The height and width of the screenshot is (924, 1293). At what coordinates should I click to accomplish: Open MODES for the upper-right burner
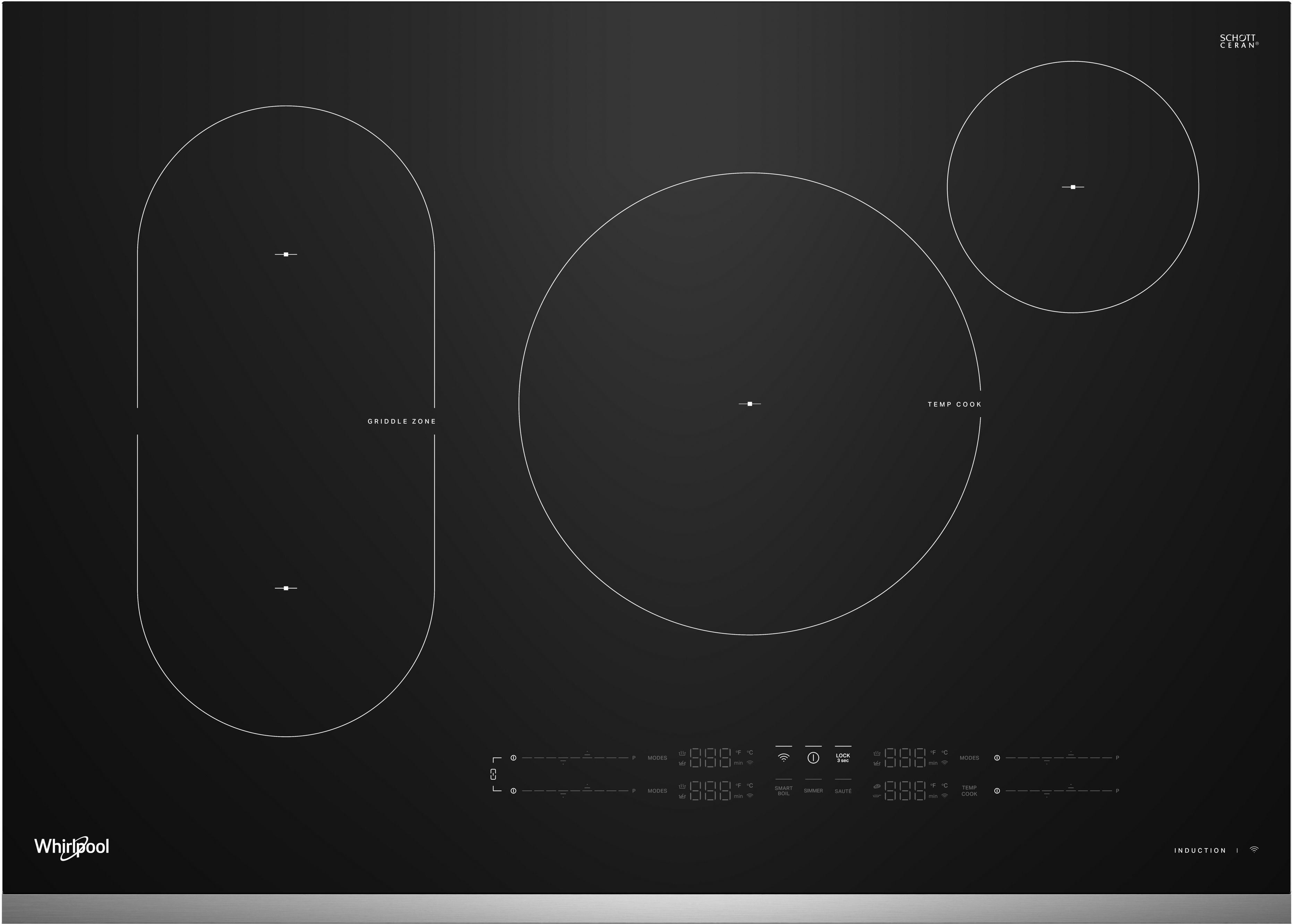pos(969,758)
